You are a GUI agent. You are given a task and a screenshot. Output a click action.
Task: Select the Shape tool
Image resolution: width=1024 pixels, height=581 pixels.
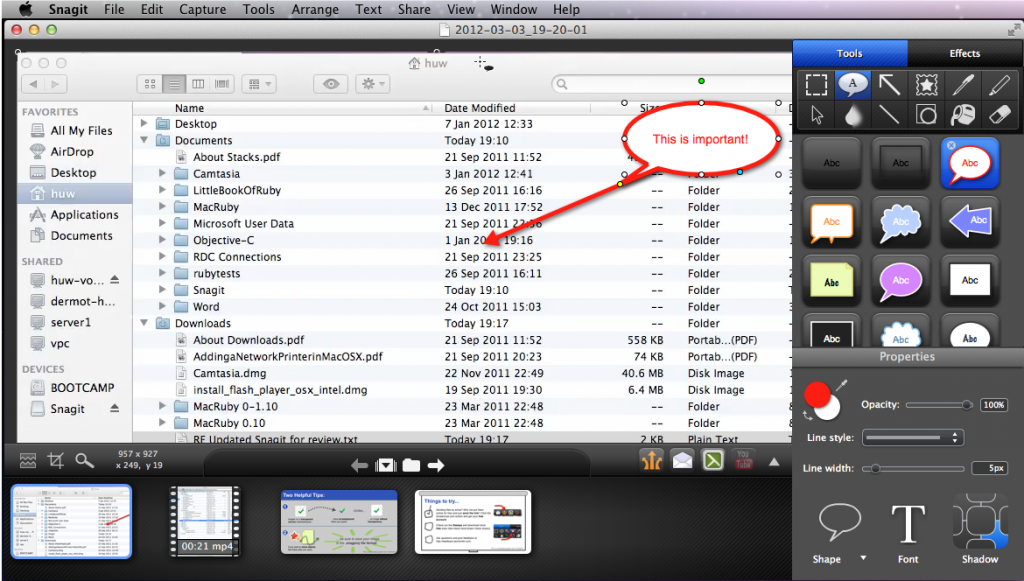(926, 115)
